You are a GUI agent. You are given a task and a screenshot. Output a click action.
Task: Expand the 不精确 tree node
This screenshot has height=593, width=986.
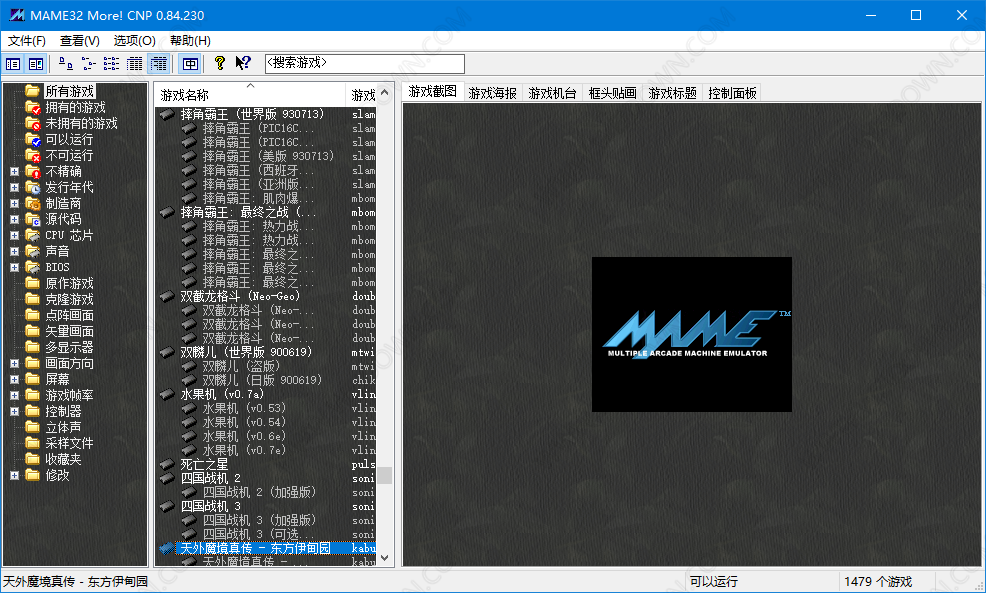tap(14, 172)
